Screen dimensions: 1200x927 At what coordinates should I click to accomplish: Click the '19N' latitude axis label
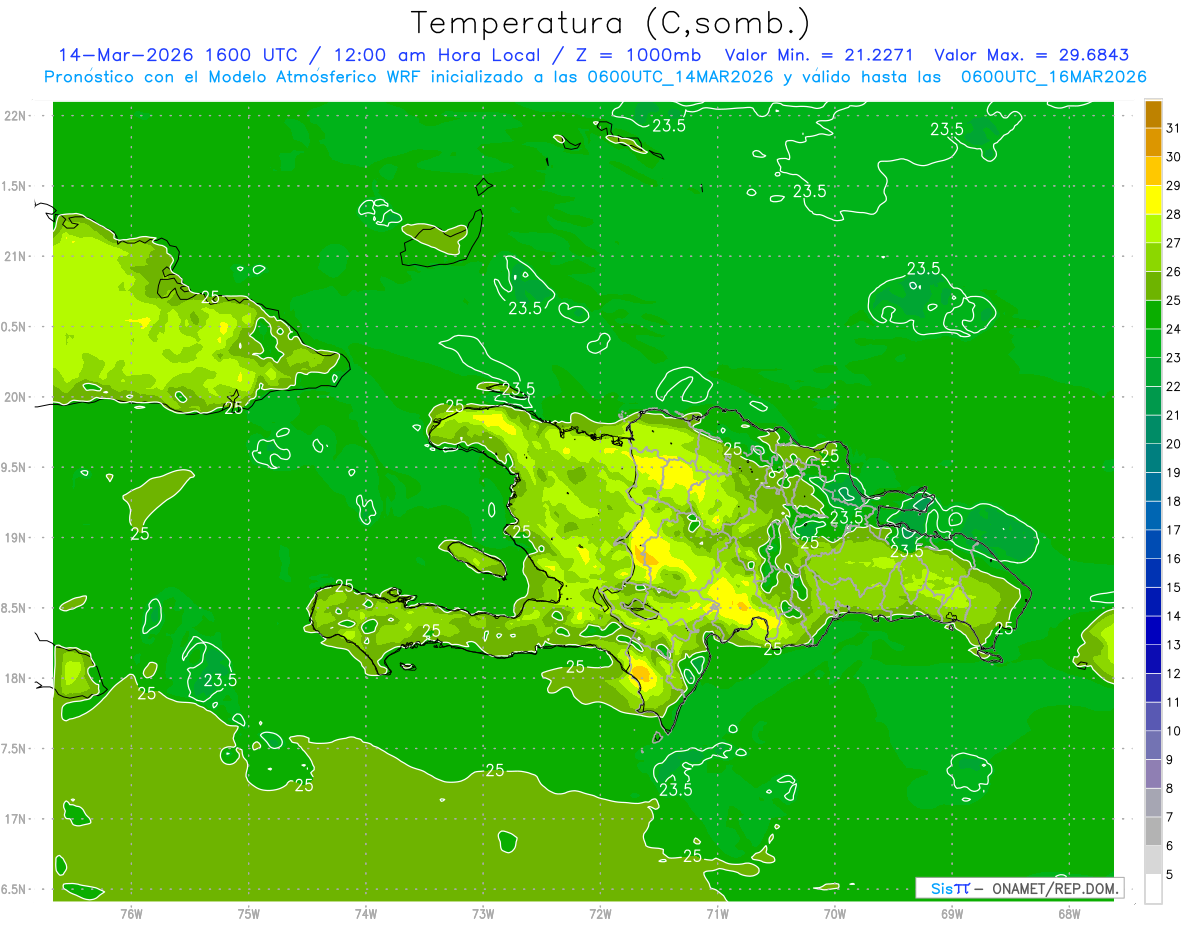[x=14, y=538]
